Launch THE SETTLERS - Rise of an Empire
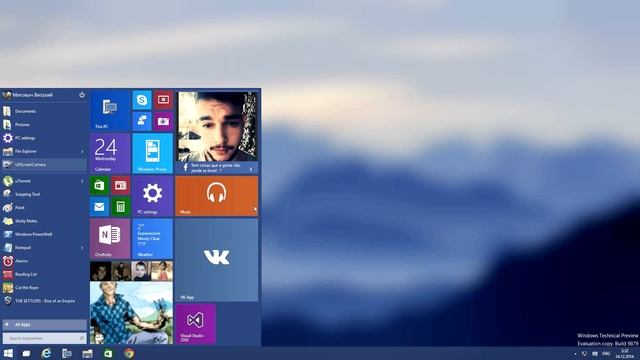The width and height of the screenshot is (640, 360). coord(44,301)
